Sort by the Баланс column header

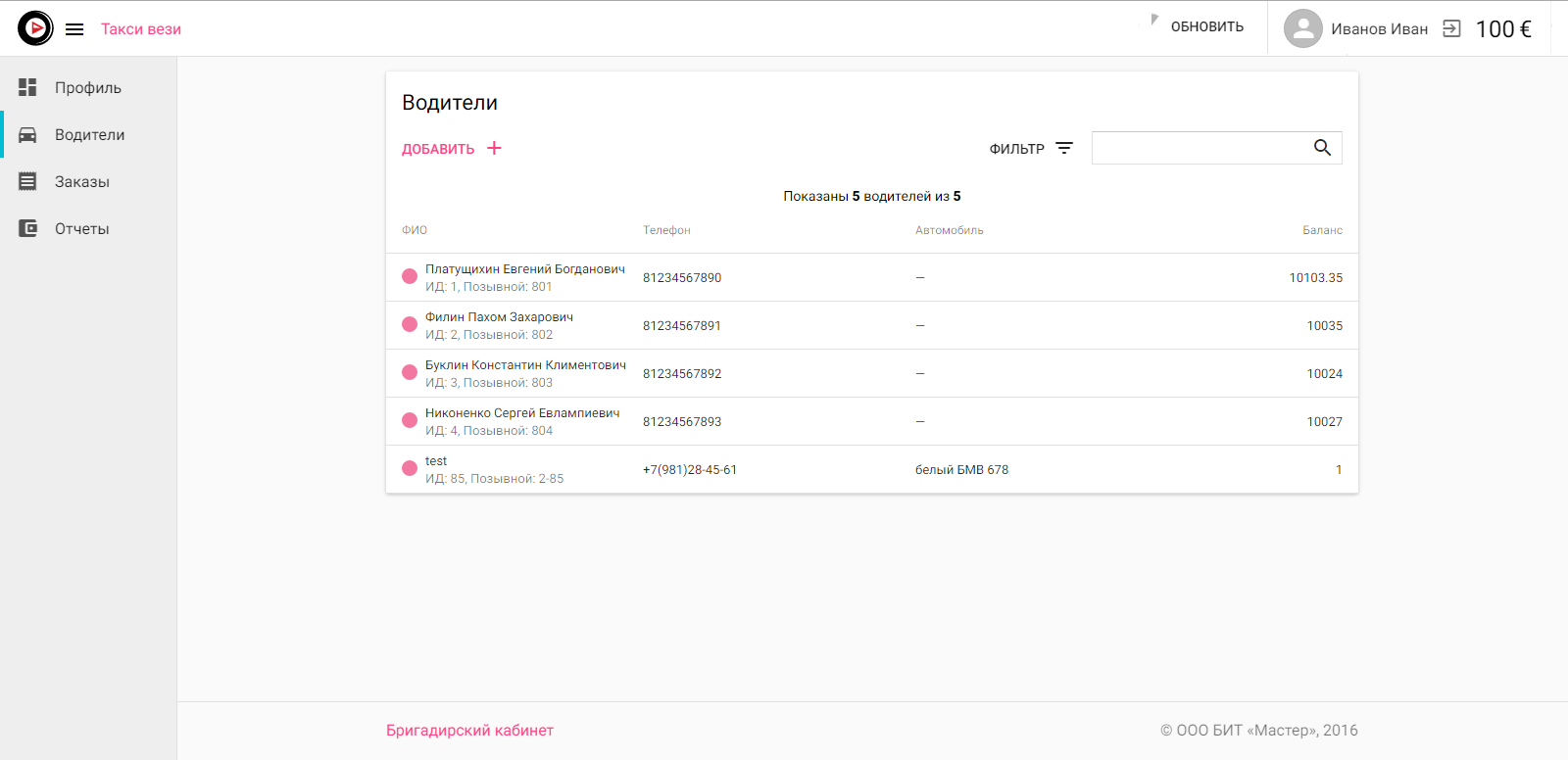1322,230
